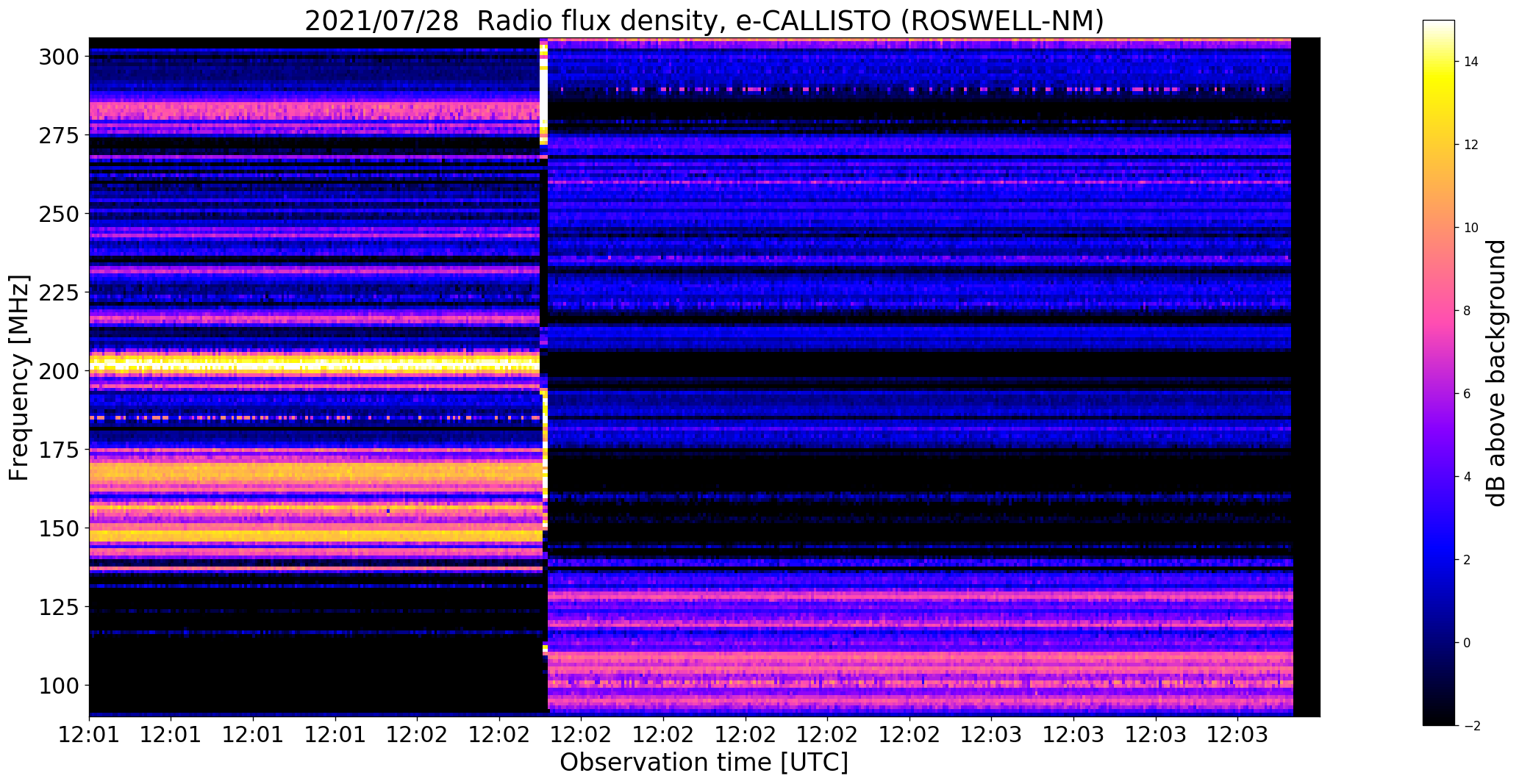Click the 12 tick on the colorbar
The image size is (1519, 784).
pyautogui.click(x=1471, y=145)
